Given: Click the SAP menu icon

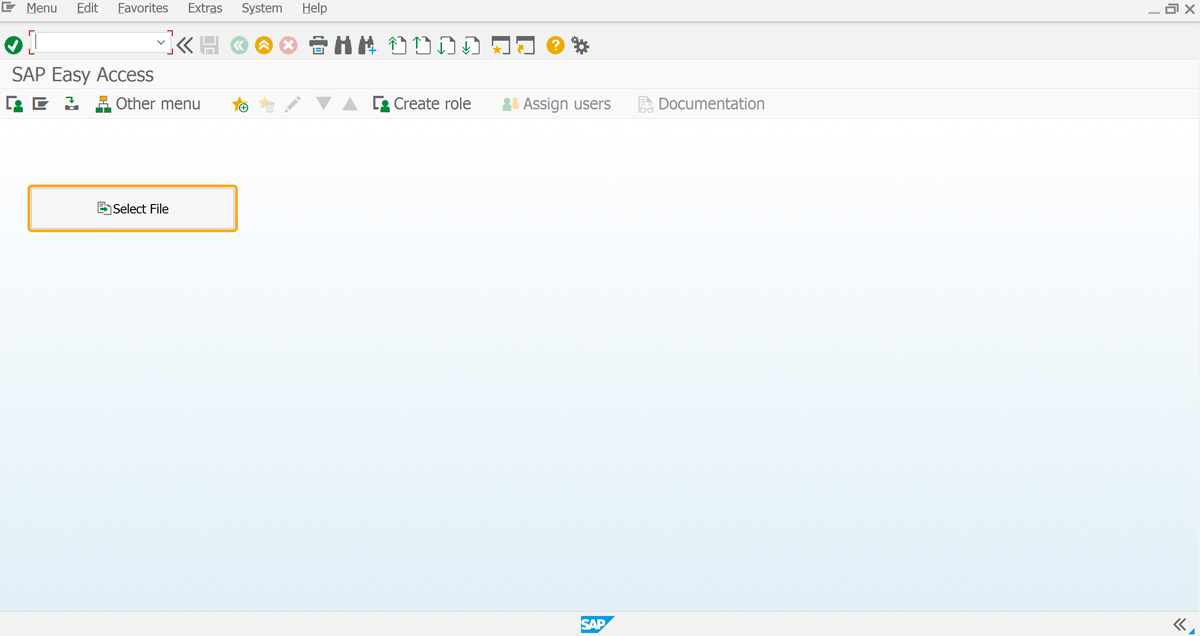Looking at the screenshot, I should [40, 104].
